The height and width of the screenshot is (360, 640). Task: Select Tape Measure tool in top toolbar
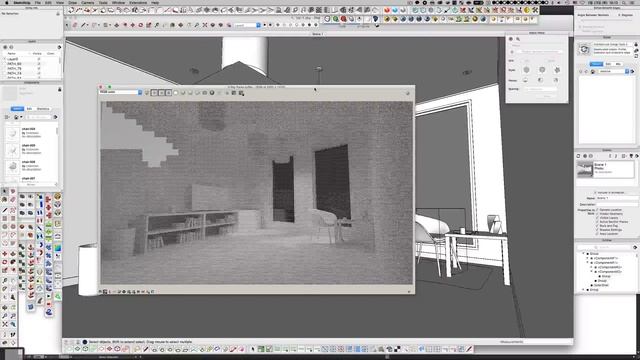pyautogui.click(x=157, y=25)
